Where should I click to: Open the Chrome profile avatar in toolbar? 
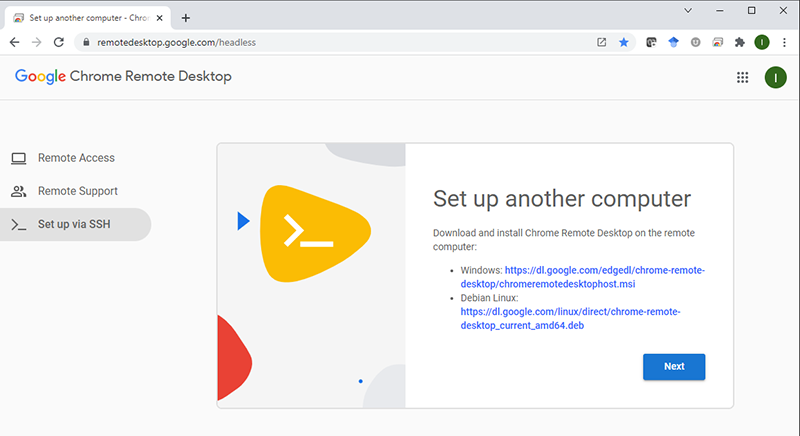pyautogui.click(x=762, y=42)
